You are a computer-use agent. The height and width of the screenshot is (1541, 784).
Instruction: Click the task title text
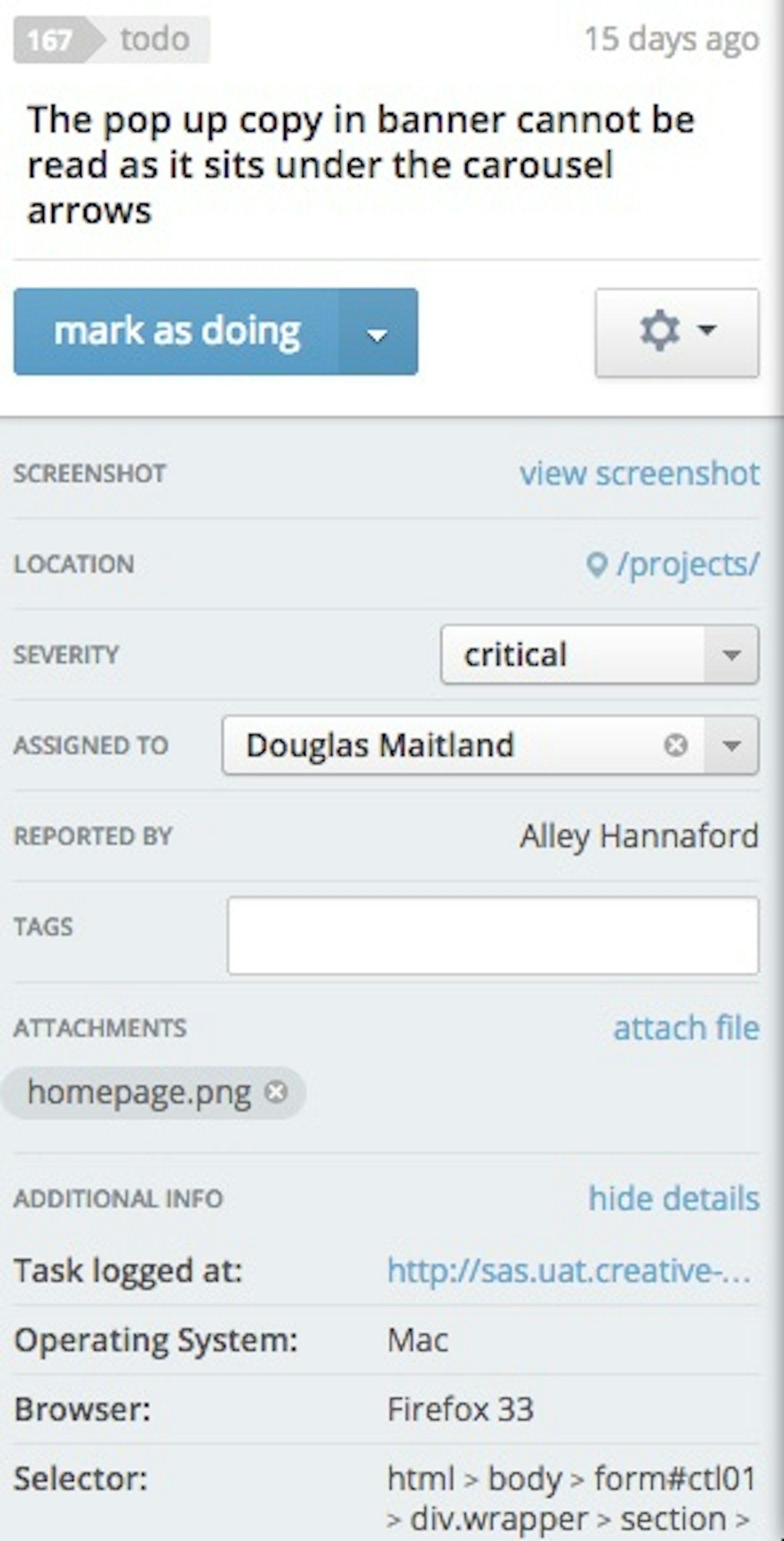point(360,164)
